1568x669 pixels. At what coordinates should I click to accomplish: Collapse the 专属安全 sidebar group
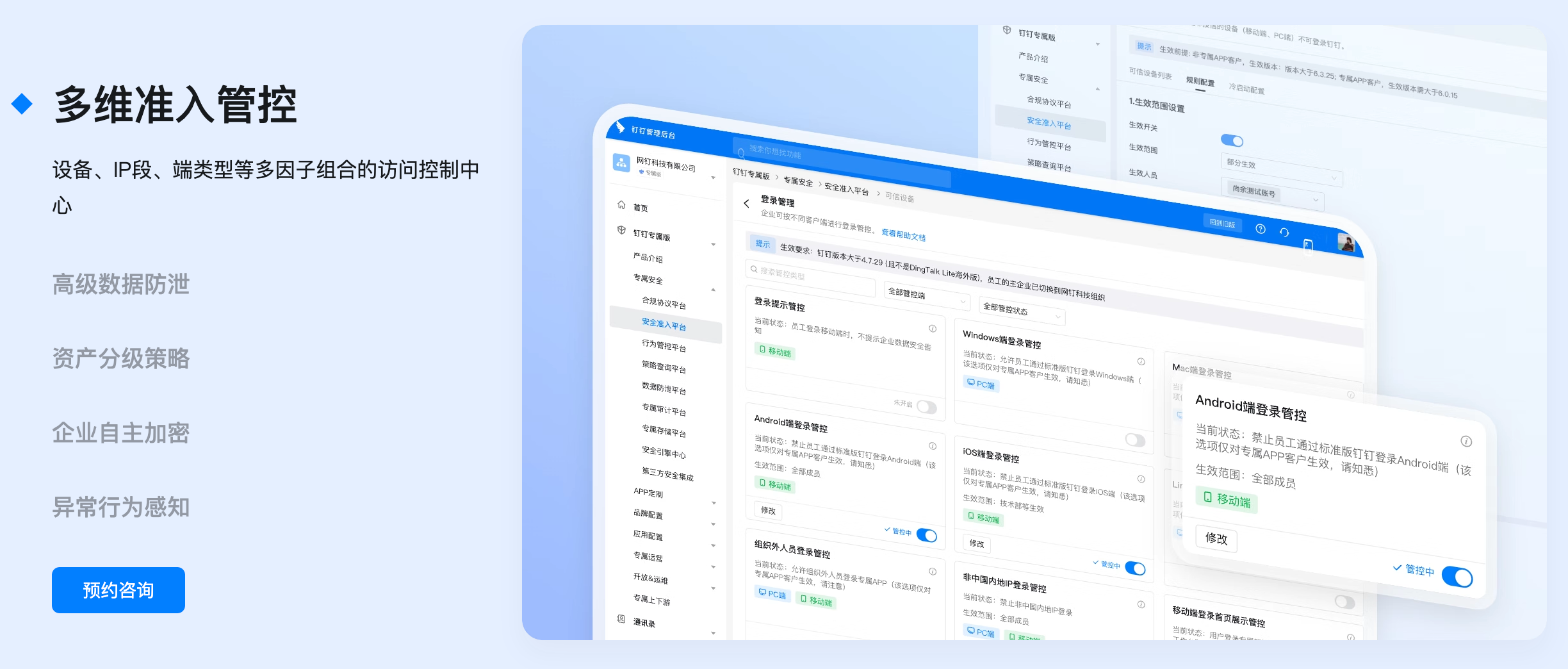714,290
